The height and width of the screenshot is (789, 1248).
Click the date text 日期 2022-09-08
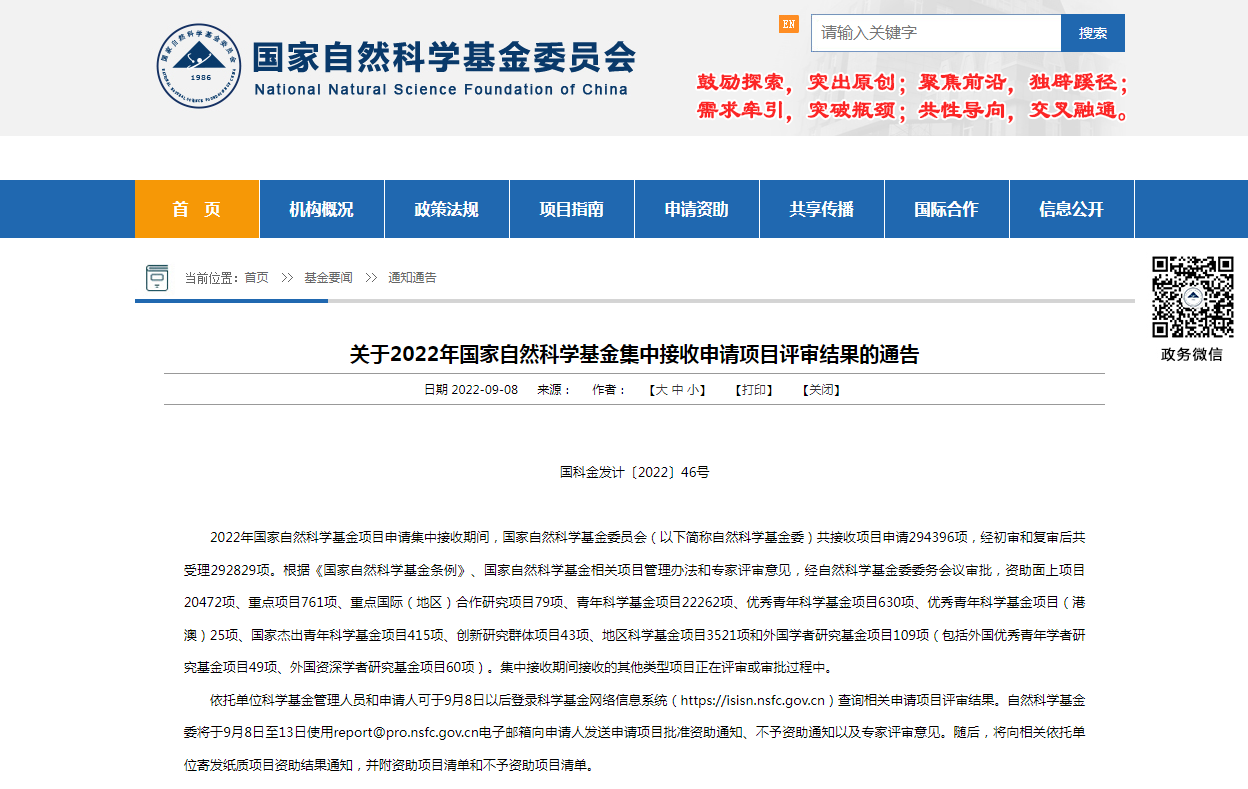tap(471, 390)
